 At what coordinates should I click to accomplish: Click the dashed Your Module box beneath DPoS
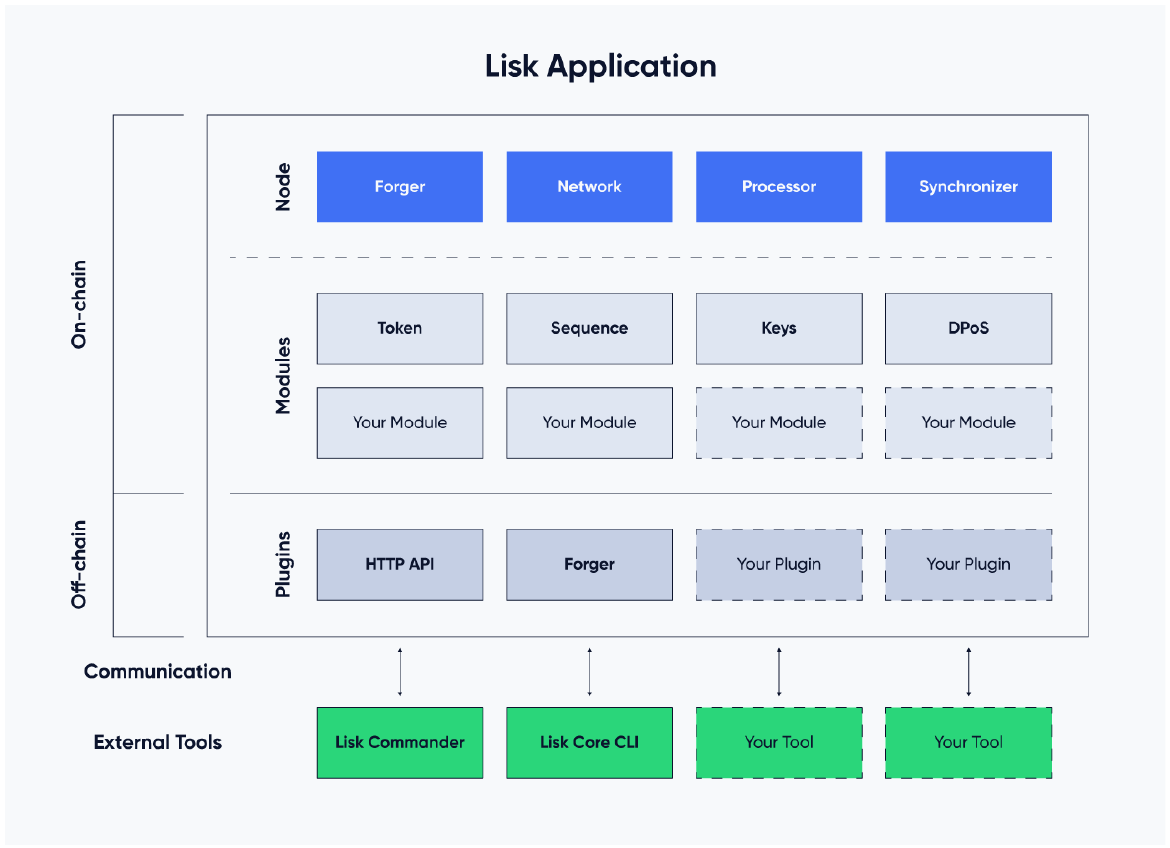[x=969, y=423]
